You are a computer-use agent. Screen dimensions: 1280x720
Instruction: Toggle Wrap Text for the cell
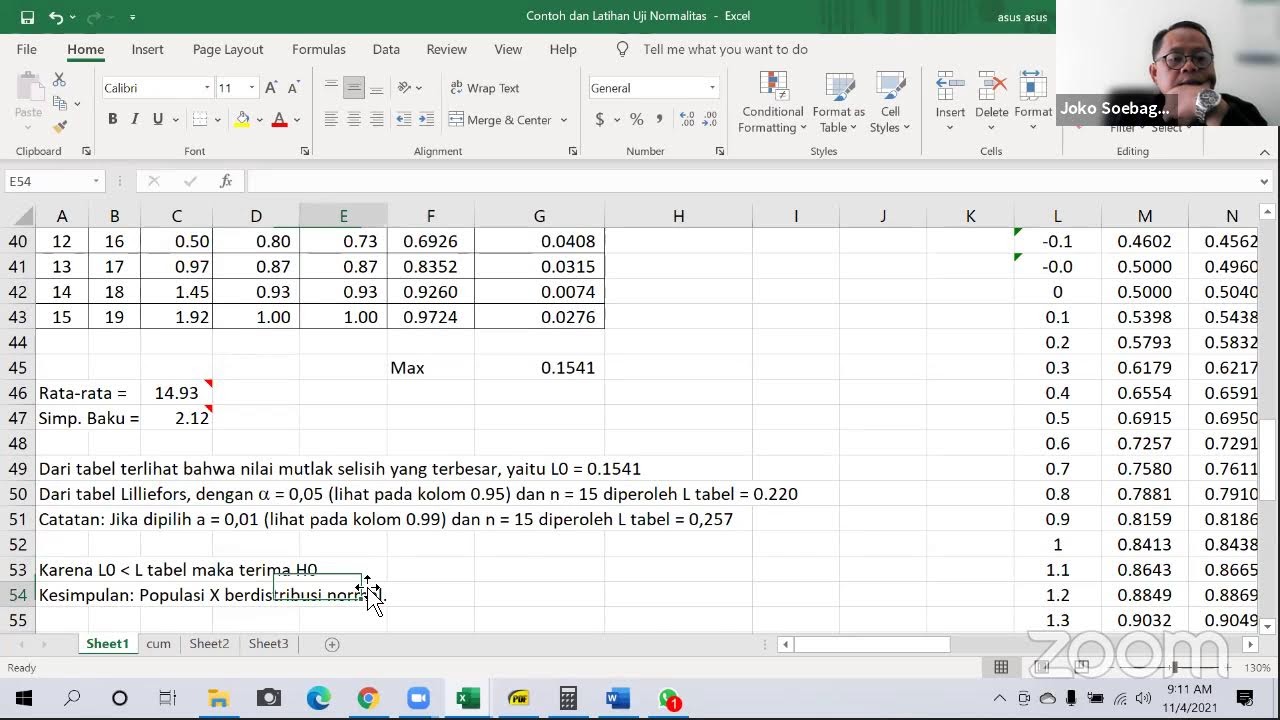tap(484, 88)
